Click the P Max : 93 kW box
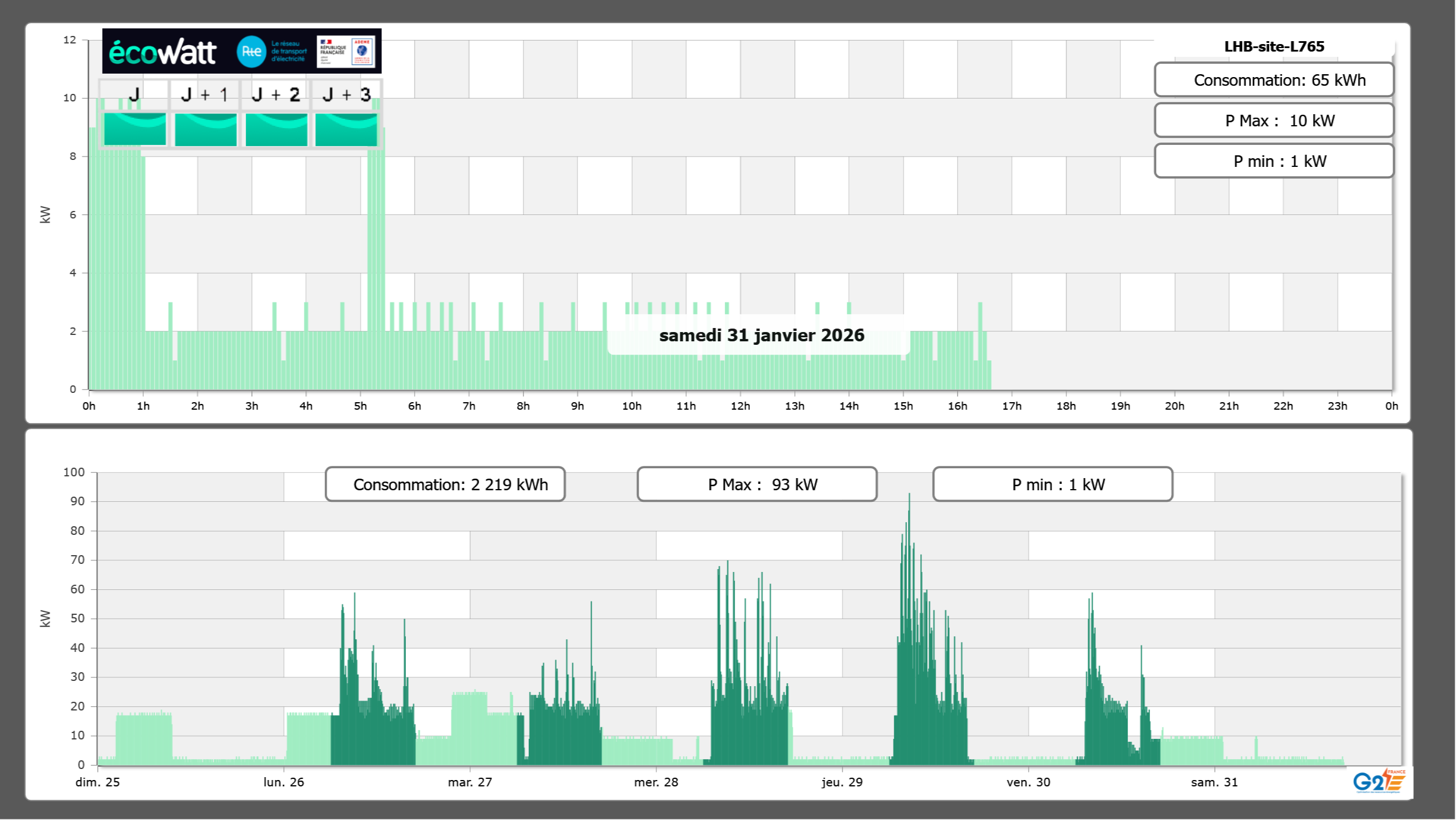Viewport: 1456px width, 820px height. click(x=757, y=484)
